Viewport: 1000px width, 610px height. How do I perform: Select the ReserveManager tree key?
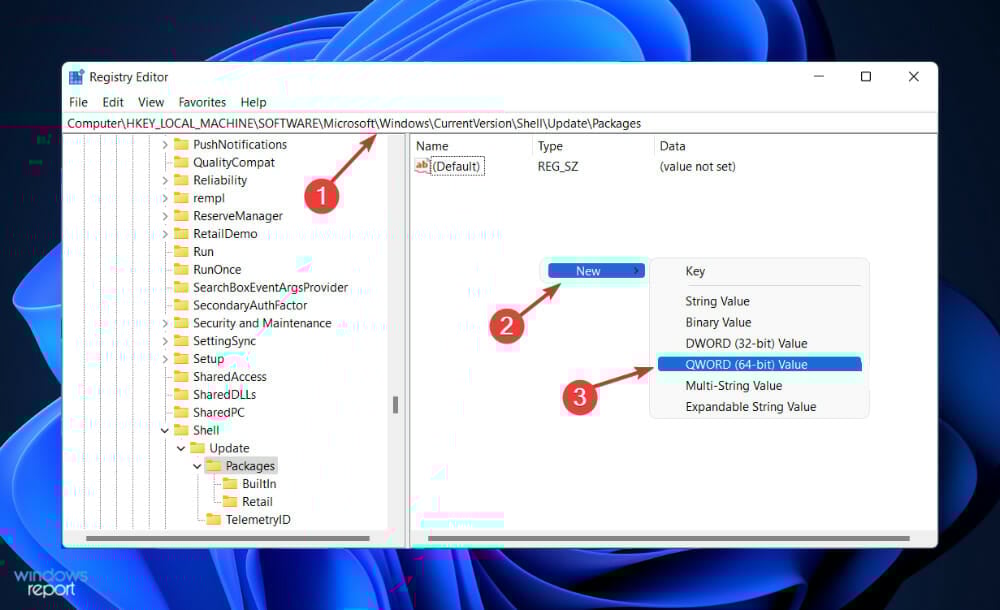pos(238,216)
